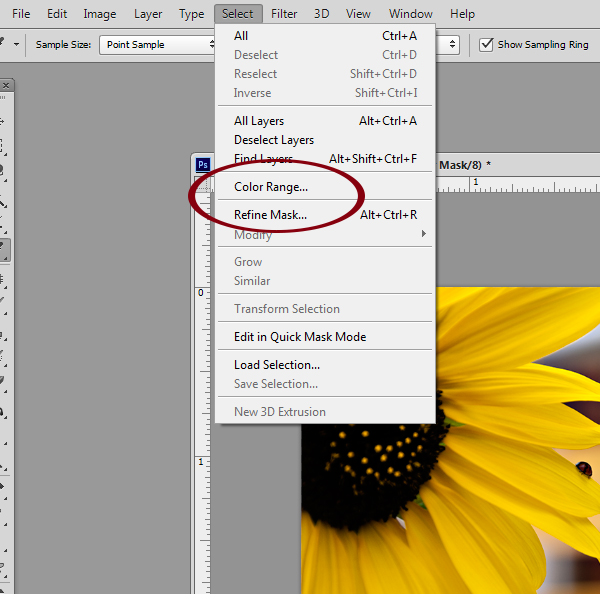This screenshot has width=600, height=600.
Task: Open the Refine Mask dialog
Action: (325, 215)
